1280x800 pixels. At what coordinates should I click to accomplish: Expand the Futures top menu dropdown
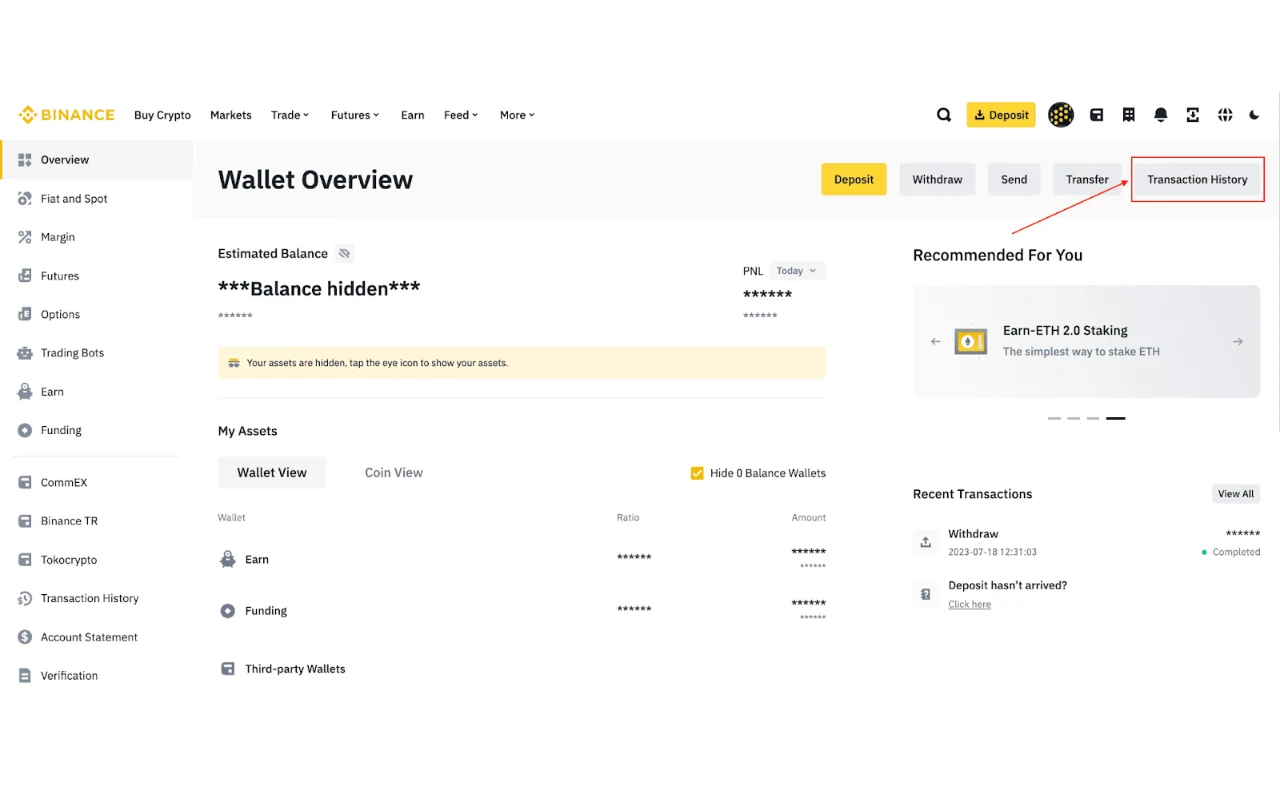[x=355, y=115]
